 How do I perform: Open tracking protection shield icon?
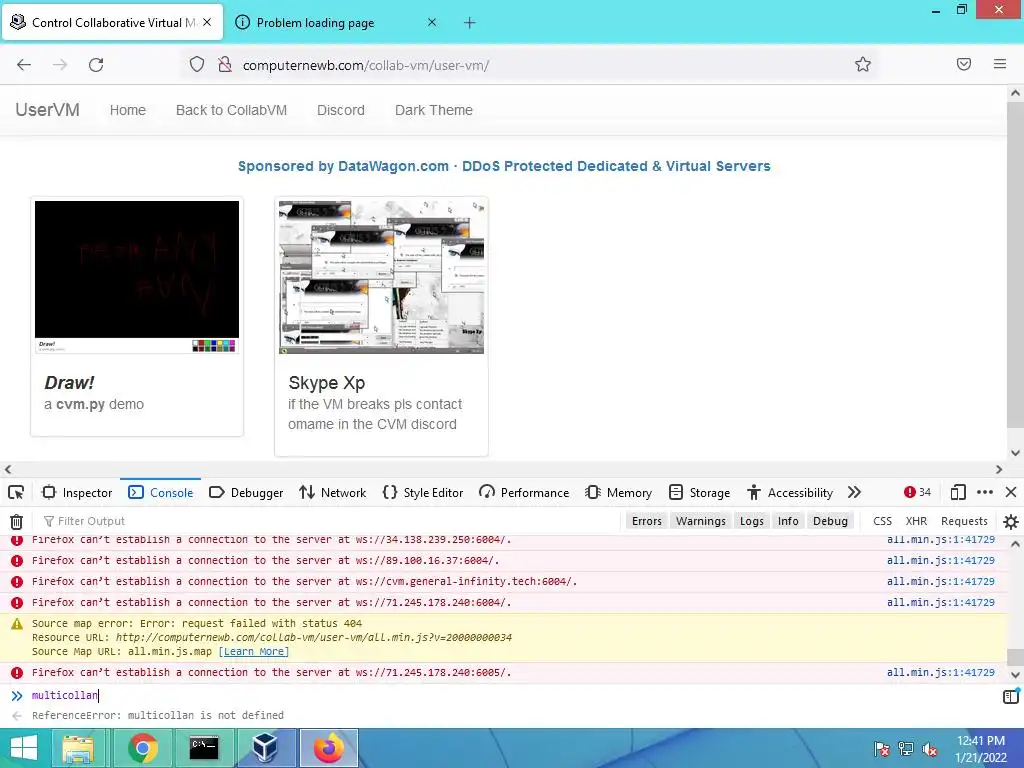(197, 64)
